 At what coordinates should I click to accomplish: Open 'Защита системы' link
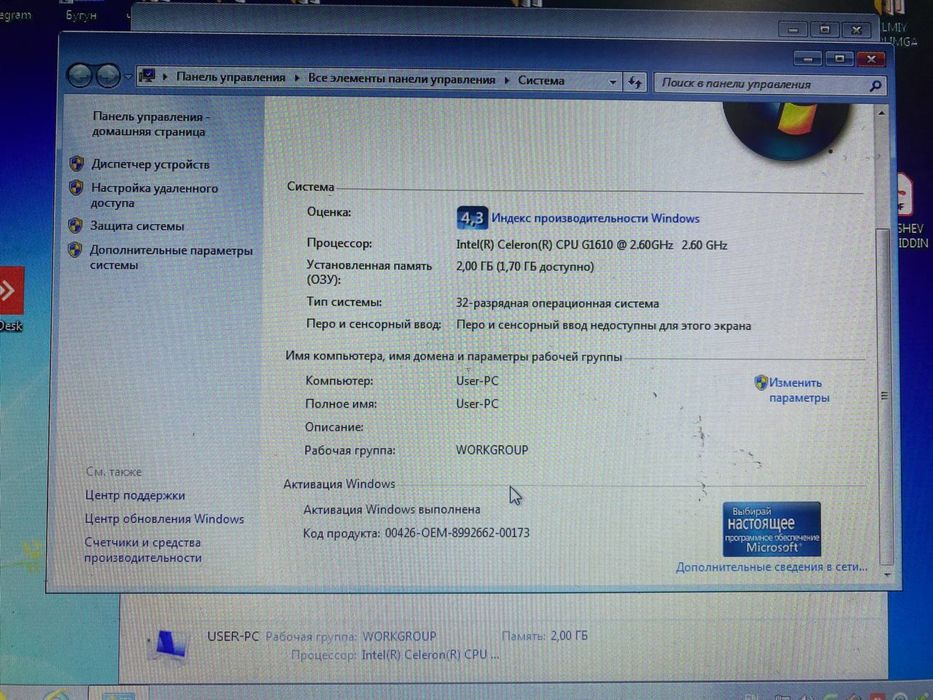tap(137, 226)
